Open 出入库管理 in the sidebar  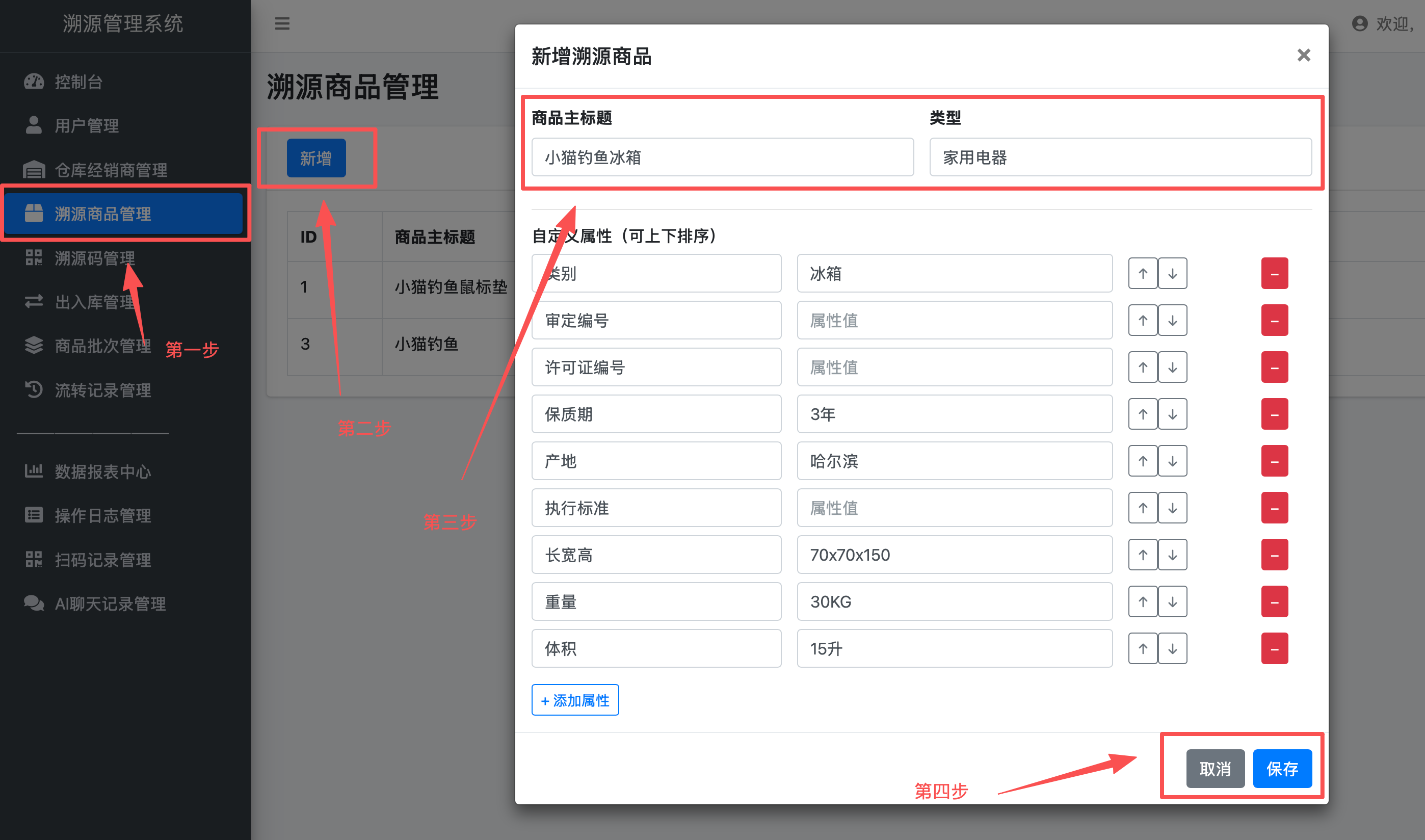coord(123,302)
